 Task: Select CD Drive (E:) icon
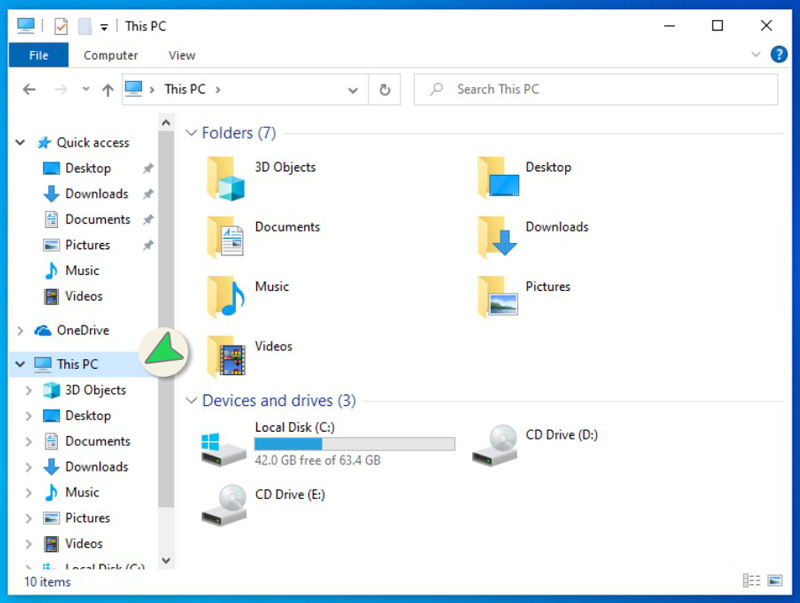pyautogui.click(x=222, y=504)
